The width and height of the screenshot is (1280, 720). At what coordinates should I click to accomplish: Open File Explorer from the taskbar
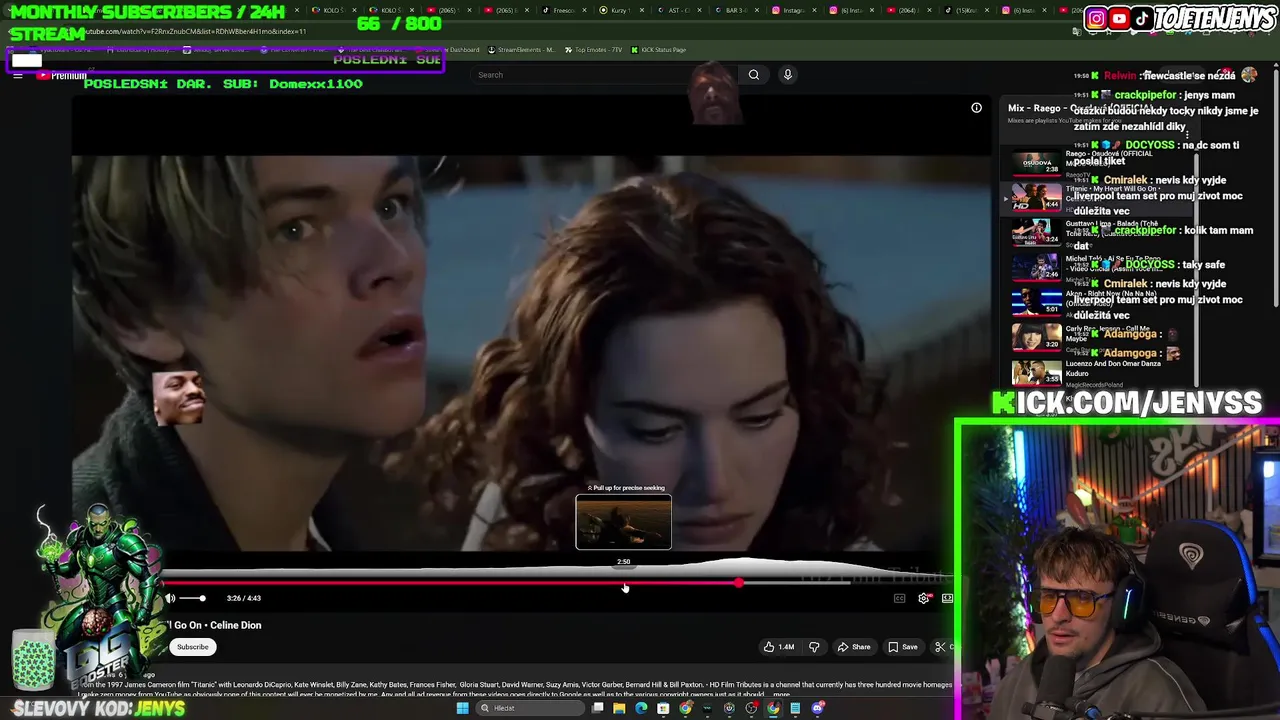click(619, 708)
